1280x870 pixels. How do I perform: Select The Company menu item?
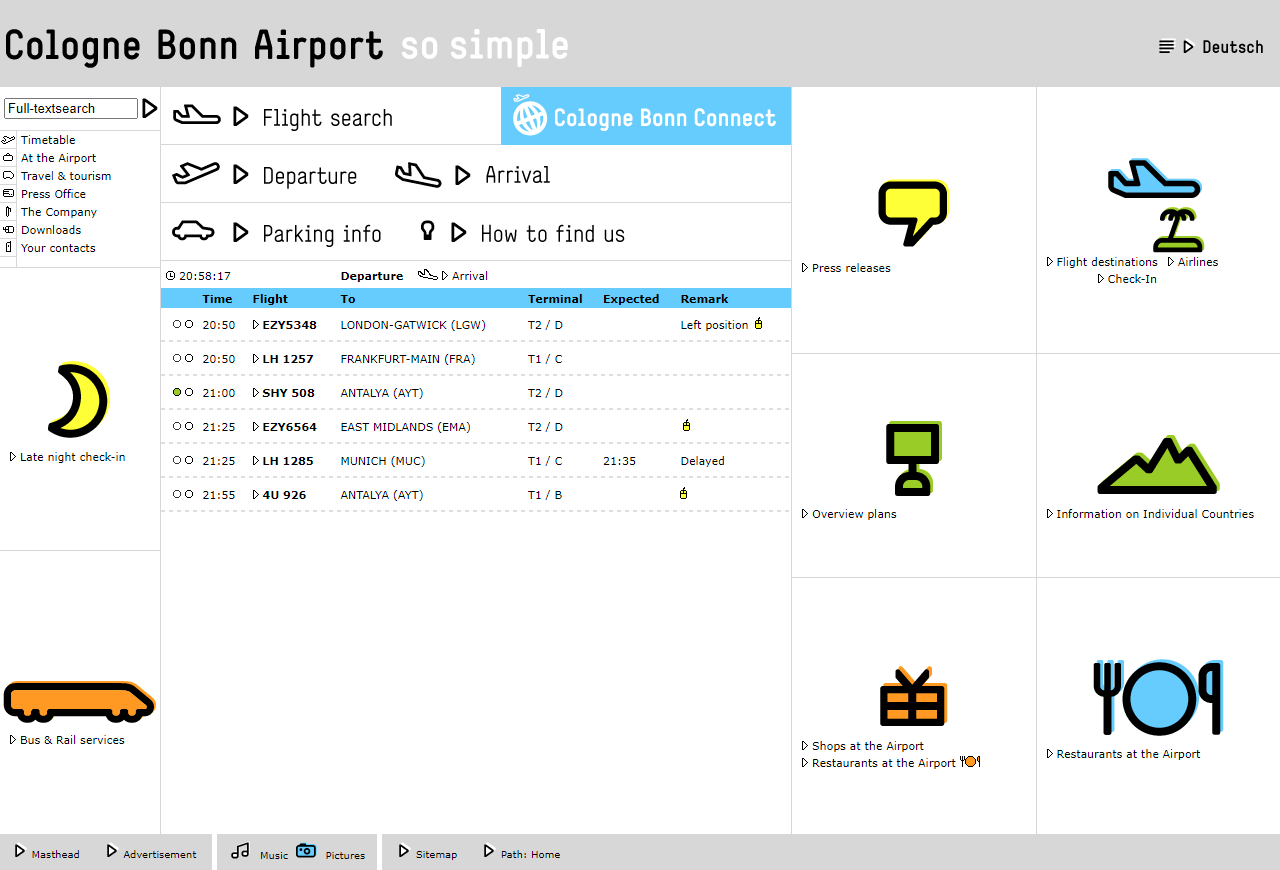tap(59, 212)
